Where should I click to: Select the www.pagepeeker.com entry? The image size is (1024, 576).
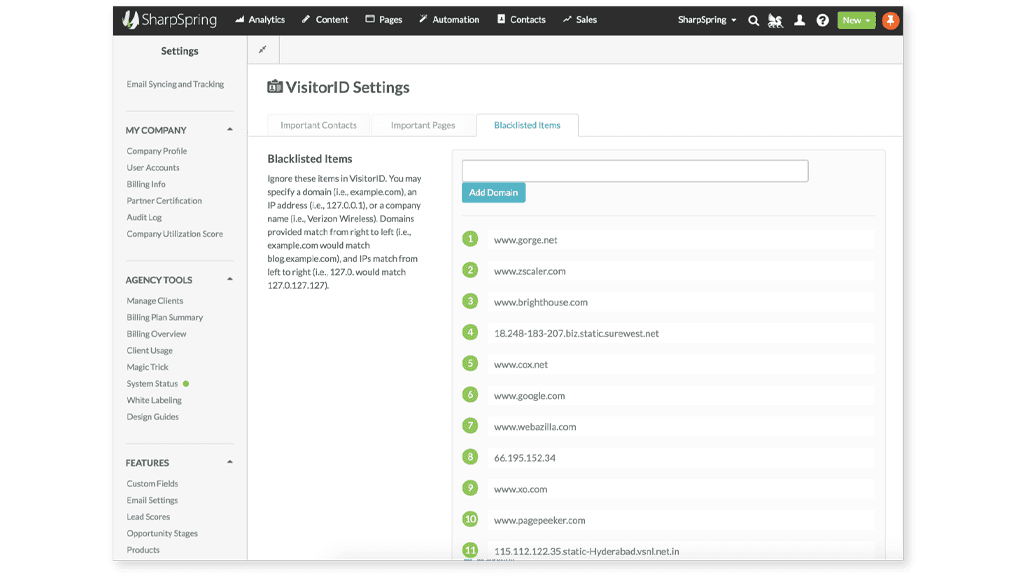680,520
